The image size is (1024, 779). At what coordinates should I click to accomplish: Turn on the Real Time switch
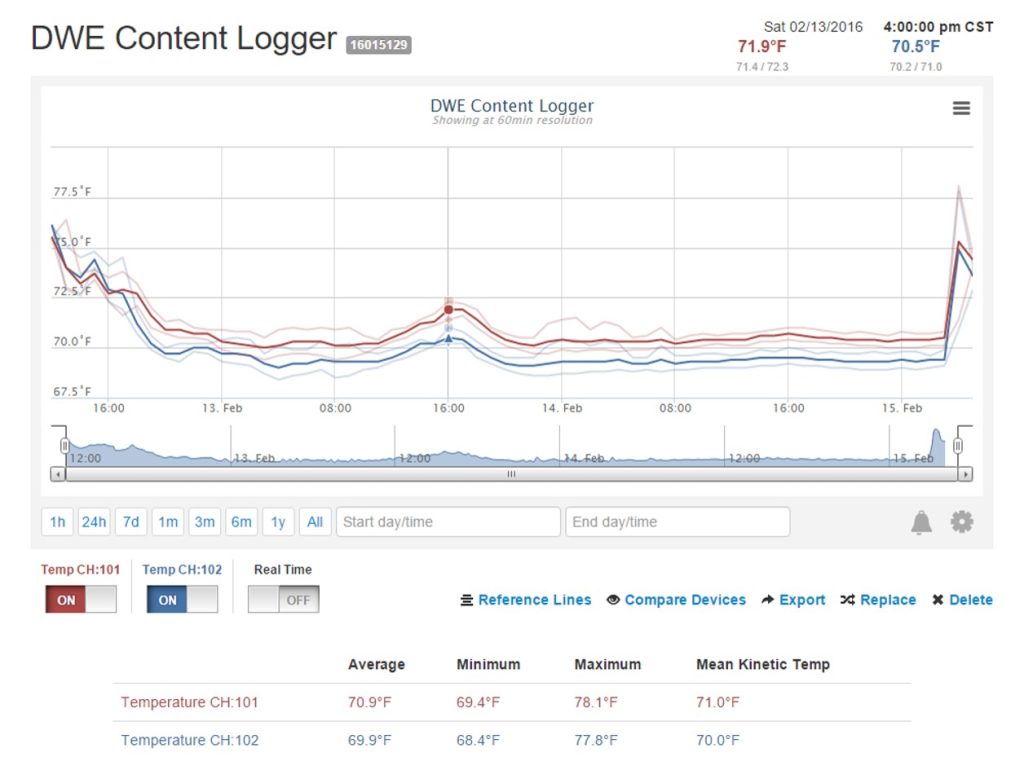tap(283, 600)
